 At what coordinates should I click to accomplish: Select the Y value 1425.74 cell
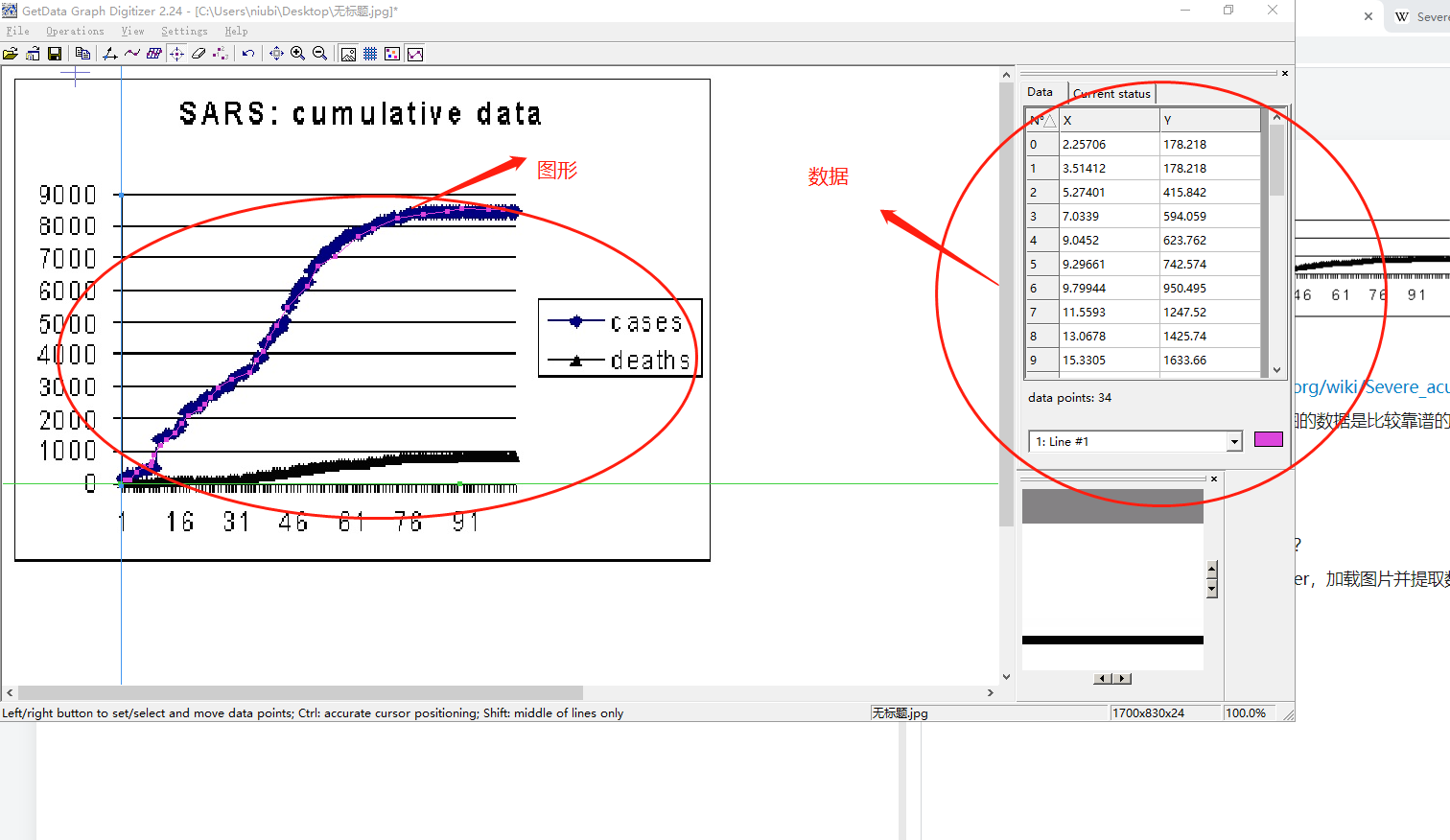1210,336
